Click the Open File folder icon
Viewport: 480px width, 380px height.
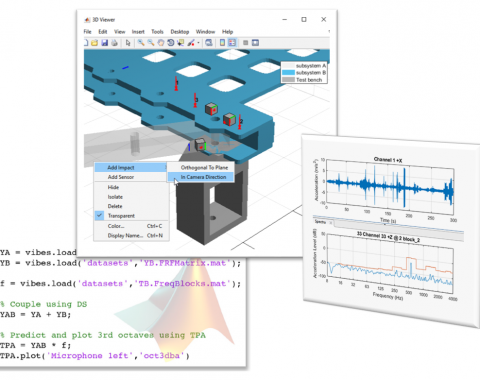point(94,43)
